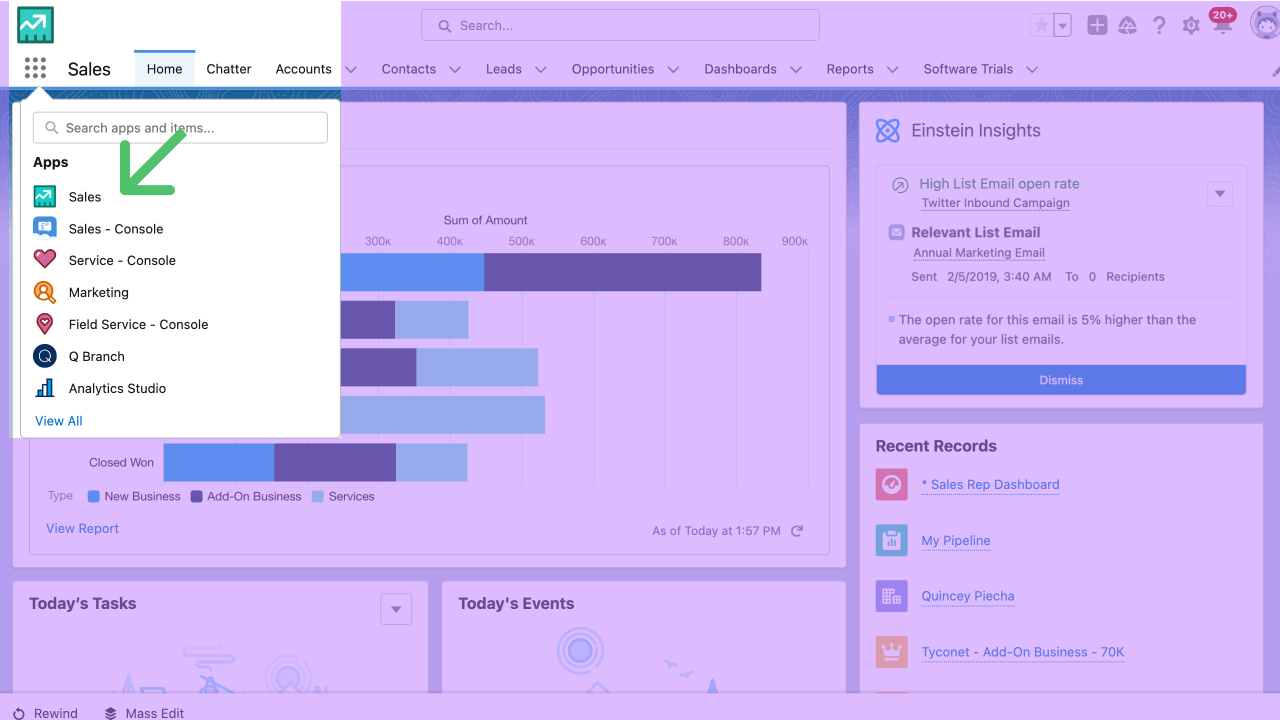Expand the Dashboards tab dropdown chevron

pyautogui.click(x=796, y=69)
